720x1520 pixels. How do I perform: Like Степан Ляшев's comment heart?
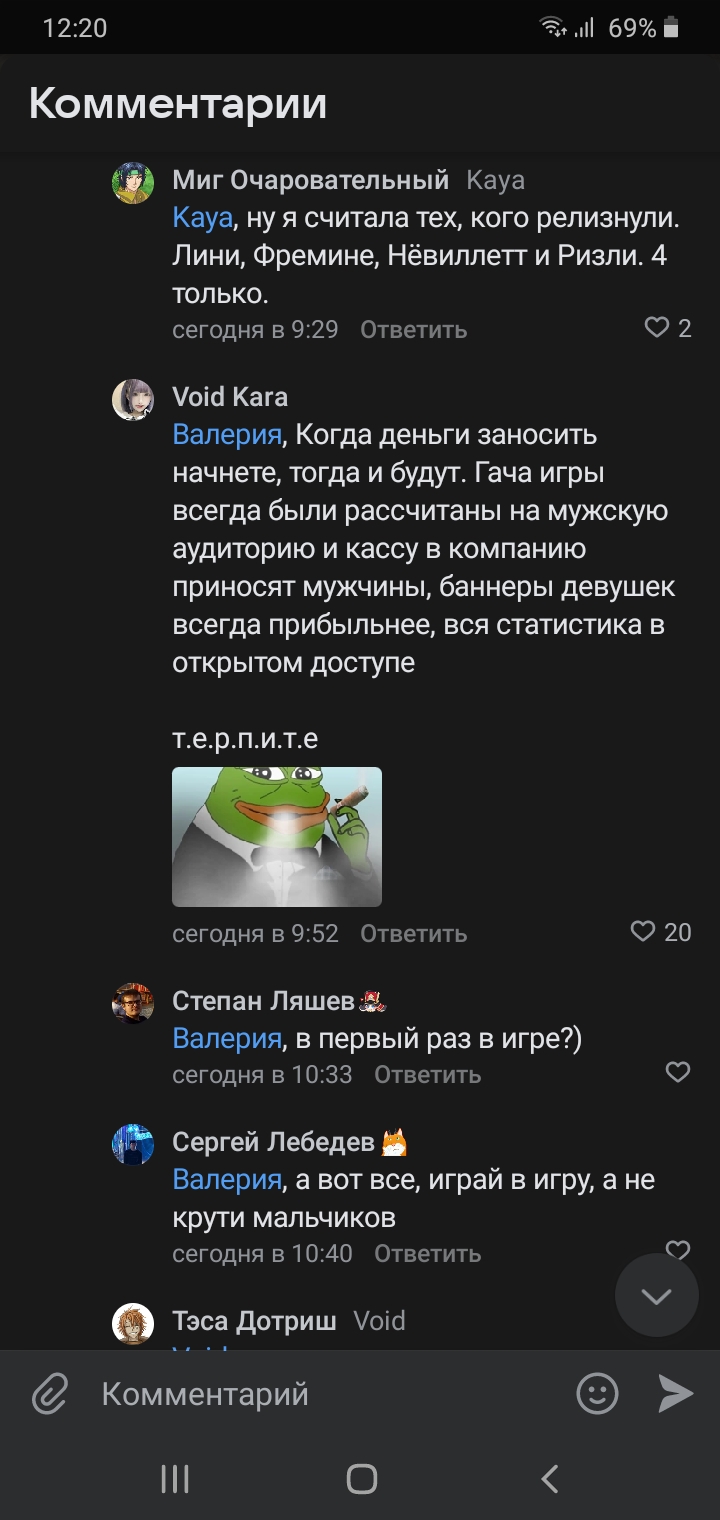(x=678, y=1072)
